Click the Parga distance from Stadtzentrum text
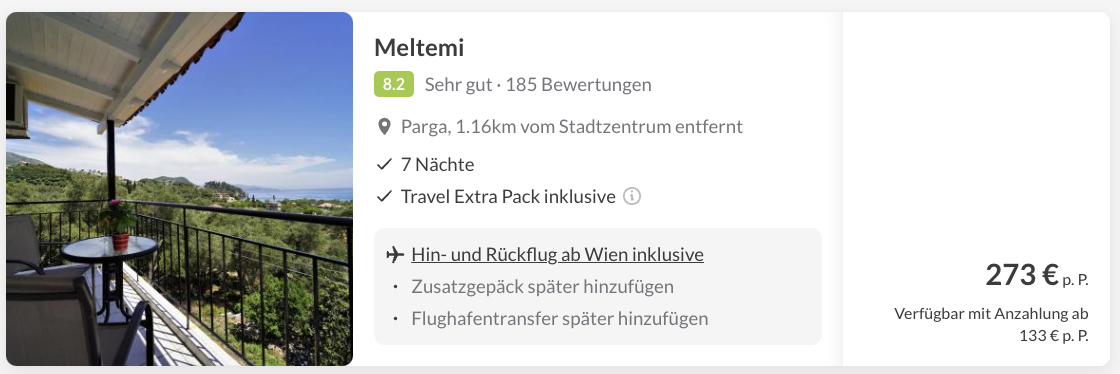The width and height of the screenshot is (1120, 374). 571,127
